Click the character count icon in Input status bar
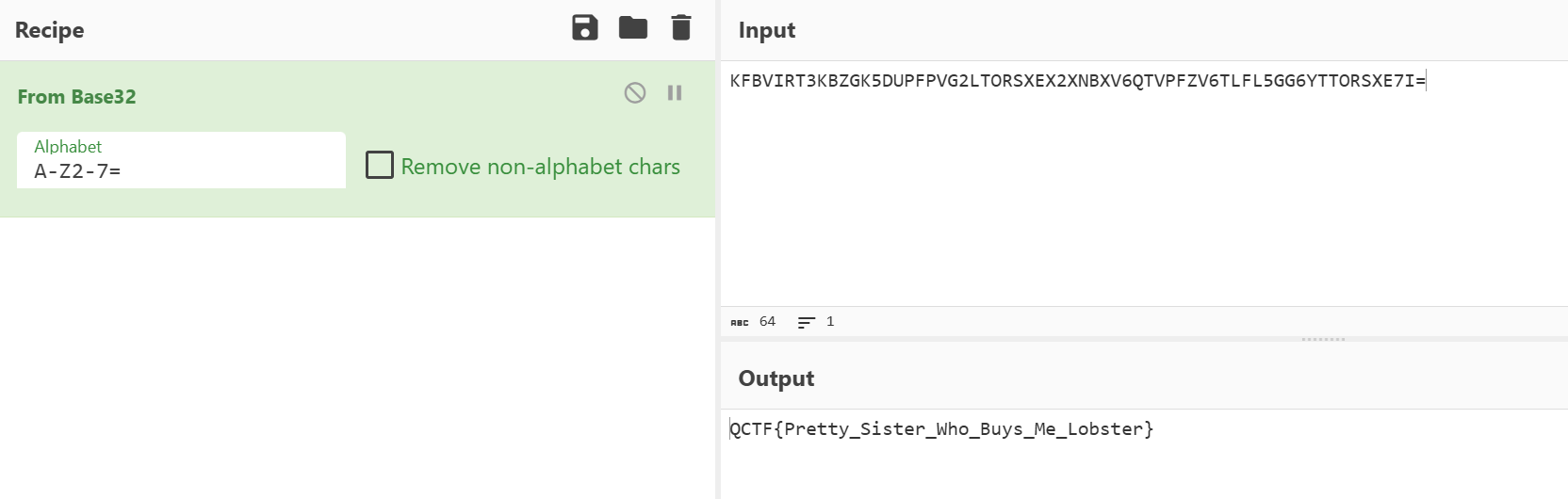The width and height of the screenshot is (1568, 499). (740, 322)
